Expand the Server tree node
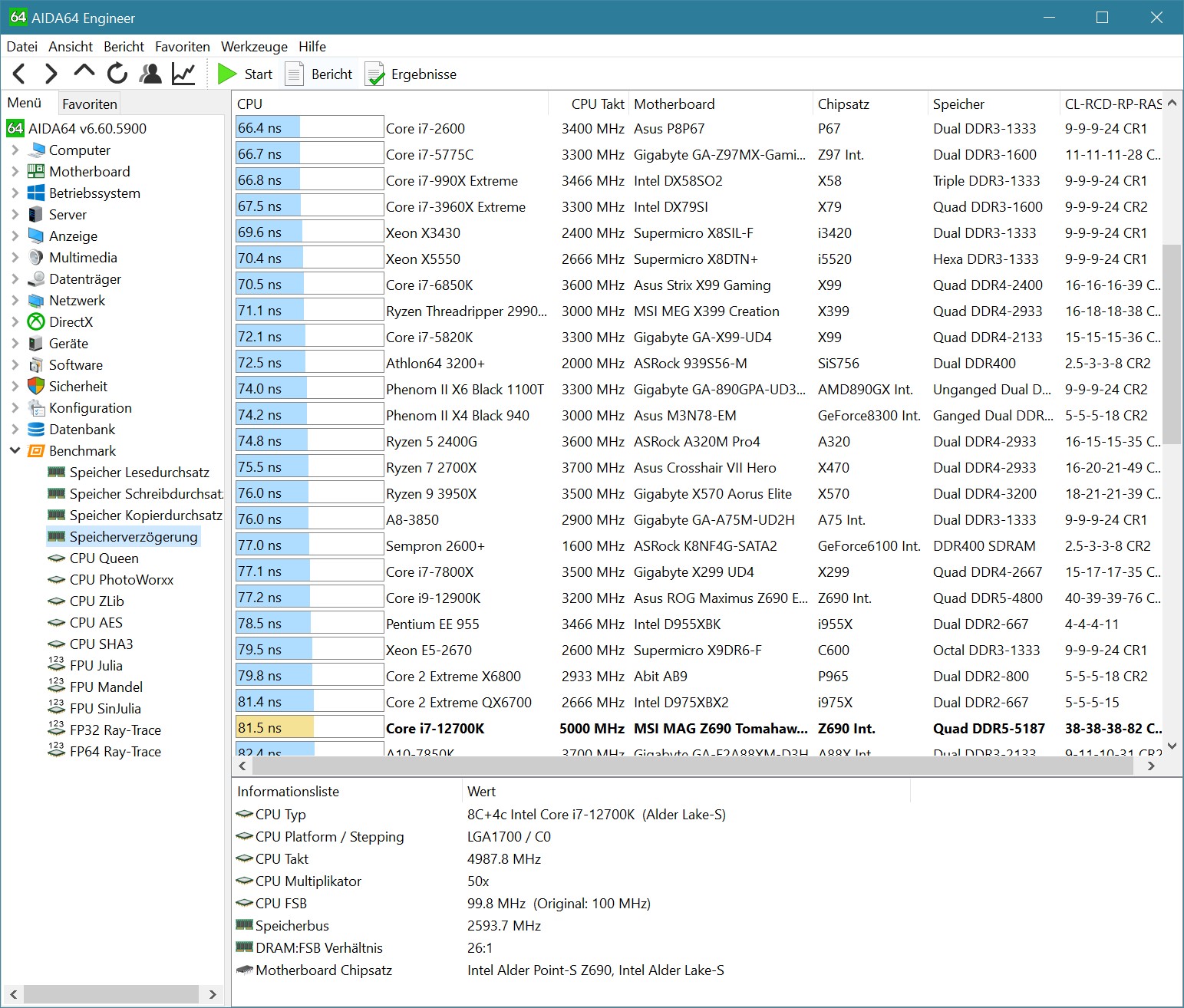Viewport: 1184px width, 1008px height. tap(15, 215)
